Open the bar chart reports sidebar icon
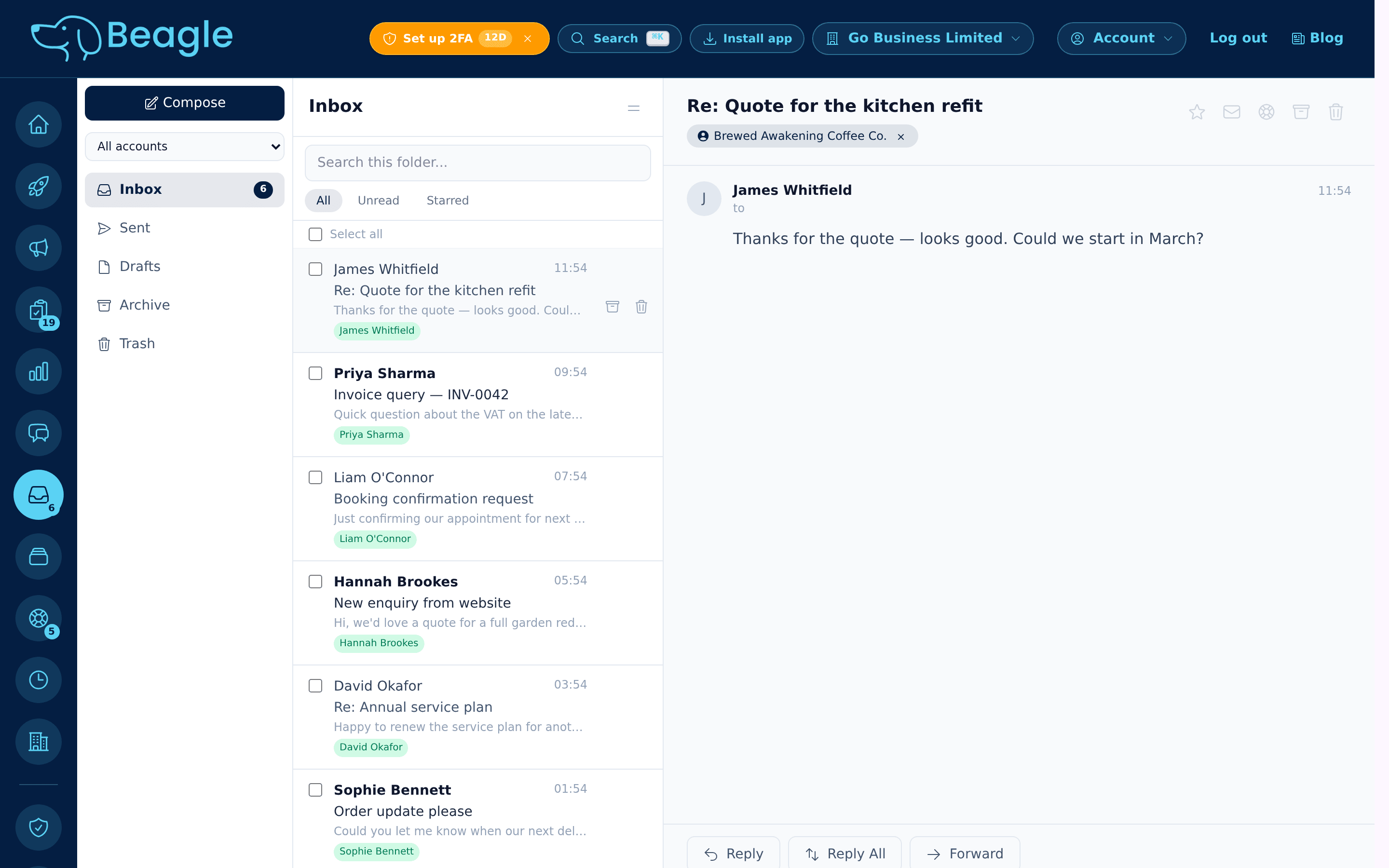This screenshot has height=868, width=1389. 39,371
